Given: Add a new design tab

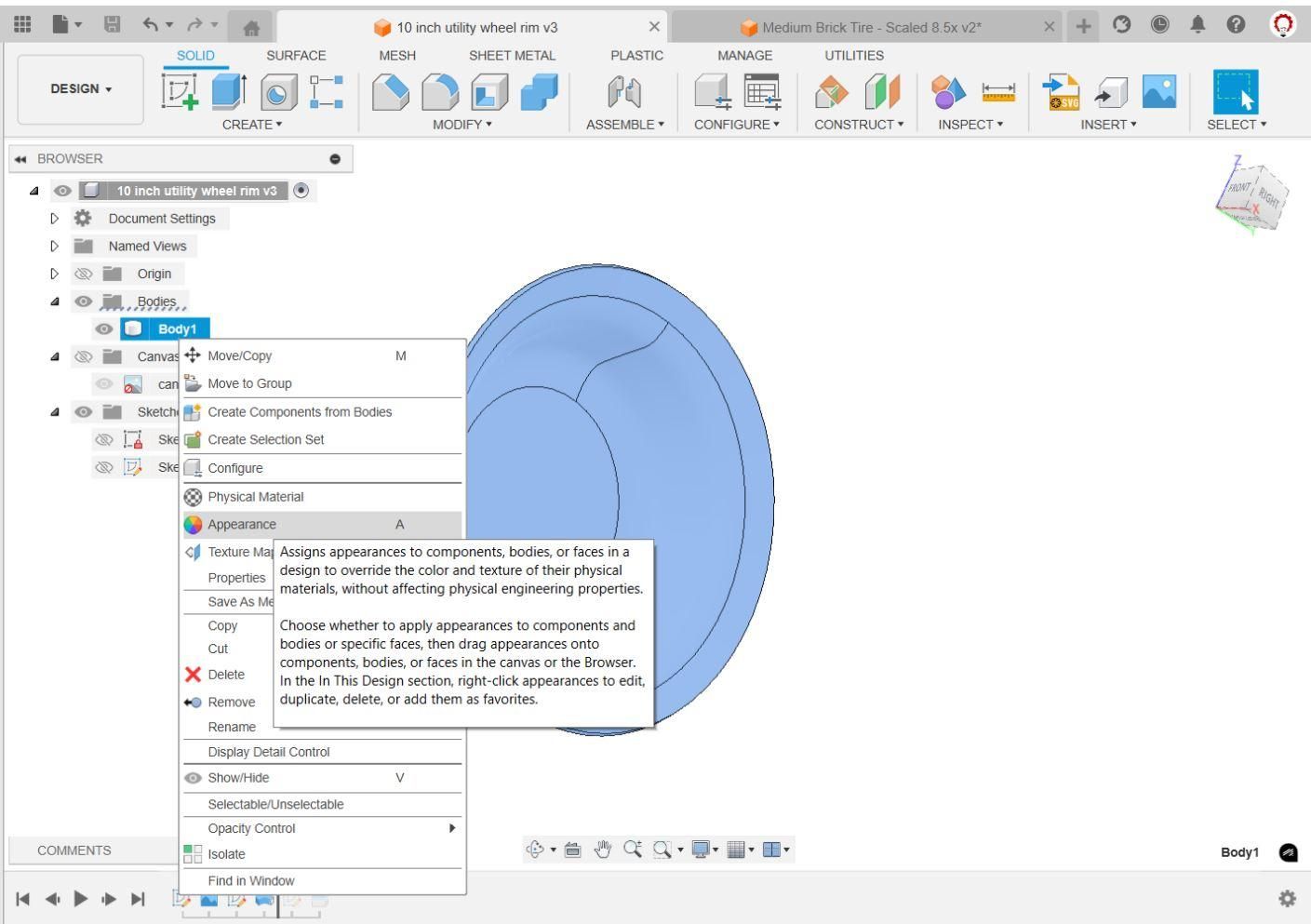Looking at the screenshot, I should (1084, 27).
